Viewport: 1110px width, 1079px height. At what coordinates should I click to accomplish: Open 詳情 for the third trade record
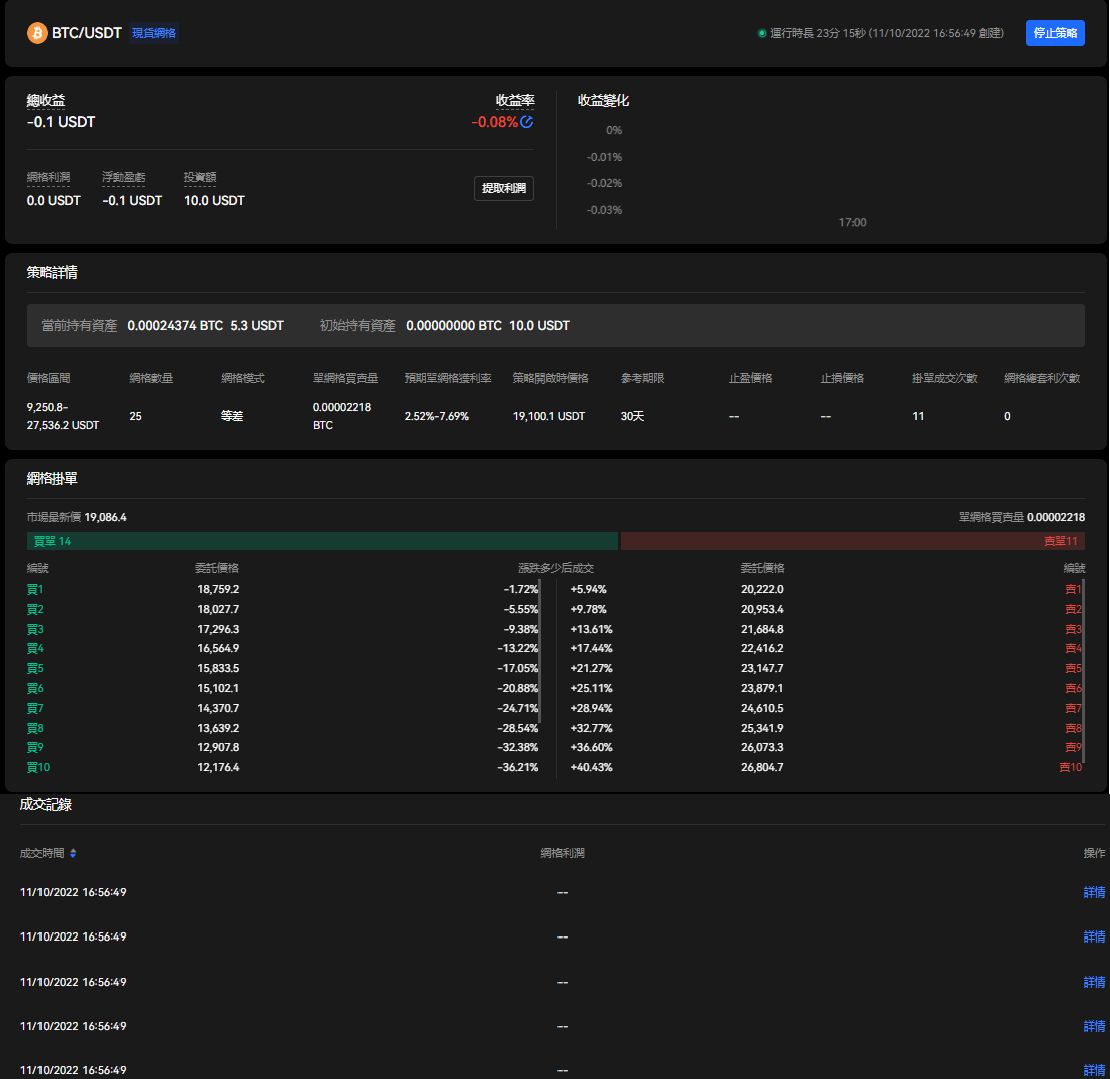click(1094, 982)
